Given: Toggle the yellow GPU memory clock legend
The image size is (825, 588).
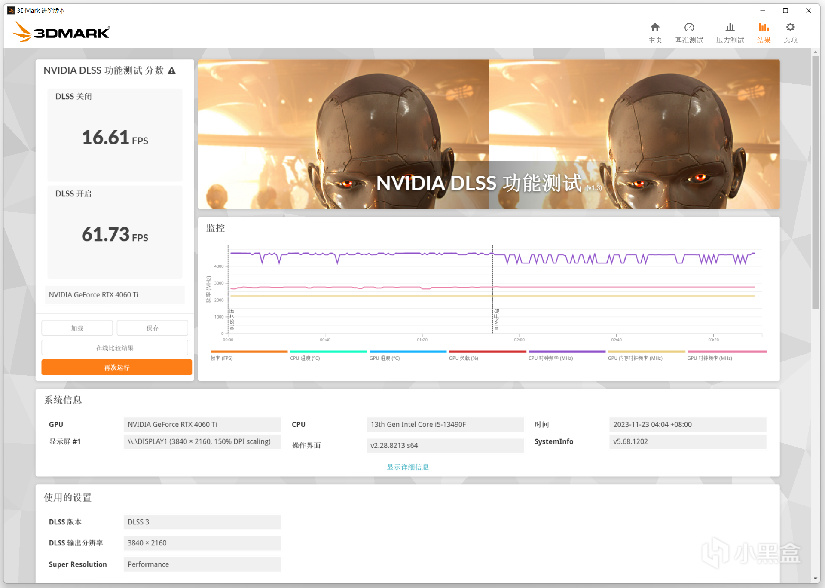Looking at the screenshot, I should click(647, 355).
